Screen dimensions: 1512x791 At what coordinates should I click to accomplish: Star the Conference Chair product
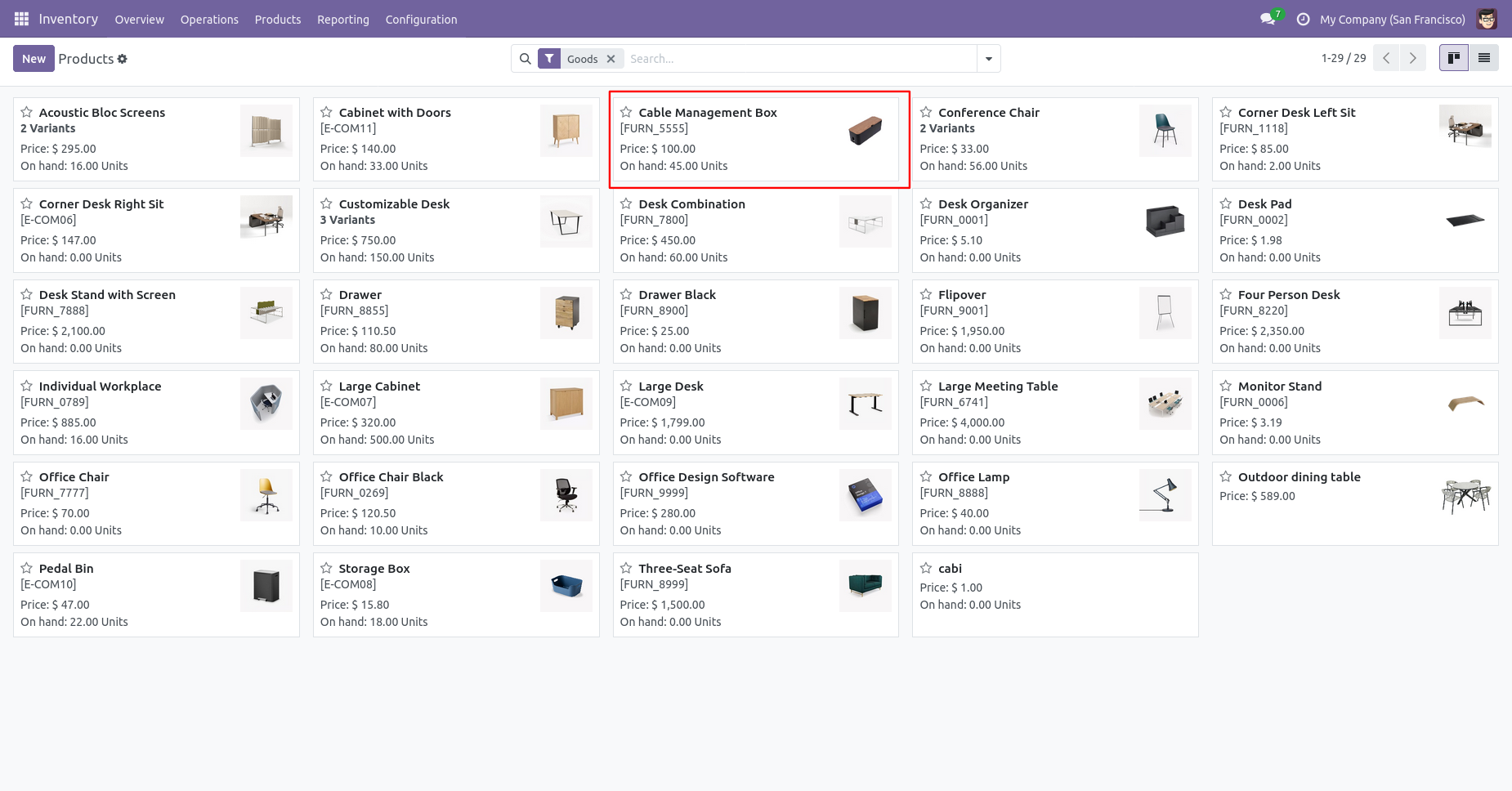[x=926, y=112]
